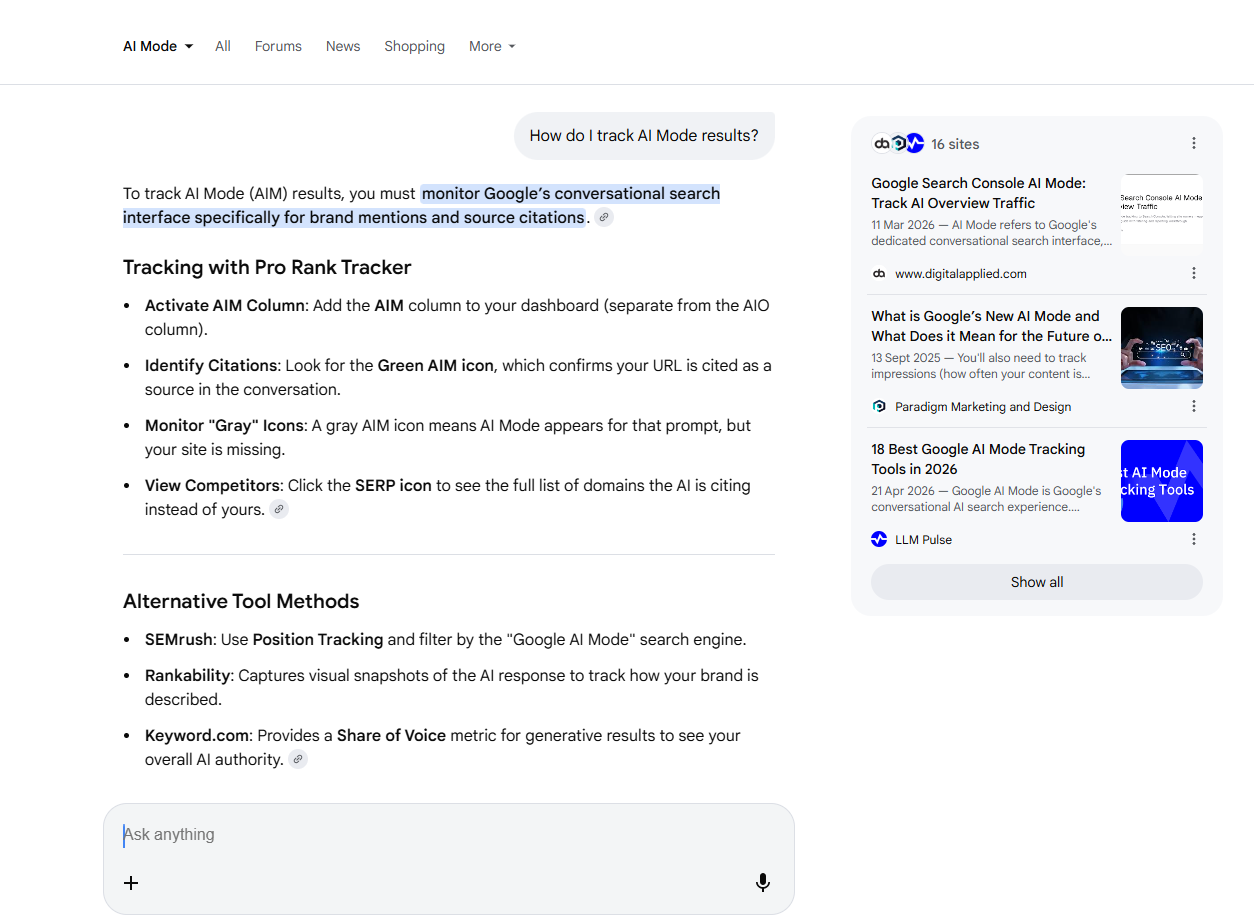The image size is (1254, 924).
Task: Open options for the LLM Pulse result
Action: pos(1194,539)
